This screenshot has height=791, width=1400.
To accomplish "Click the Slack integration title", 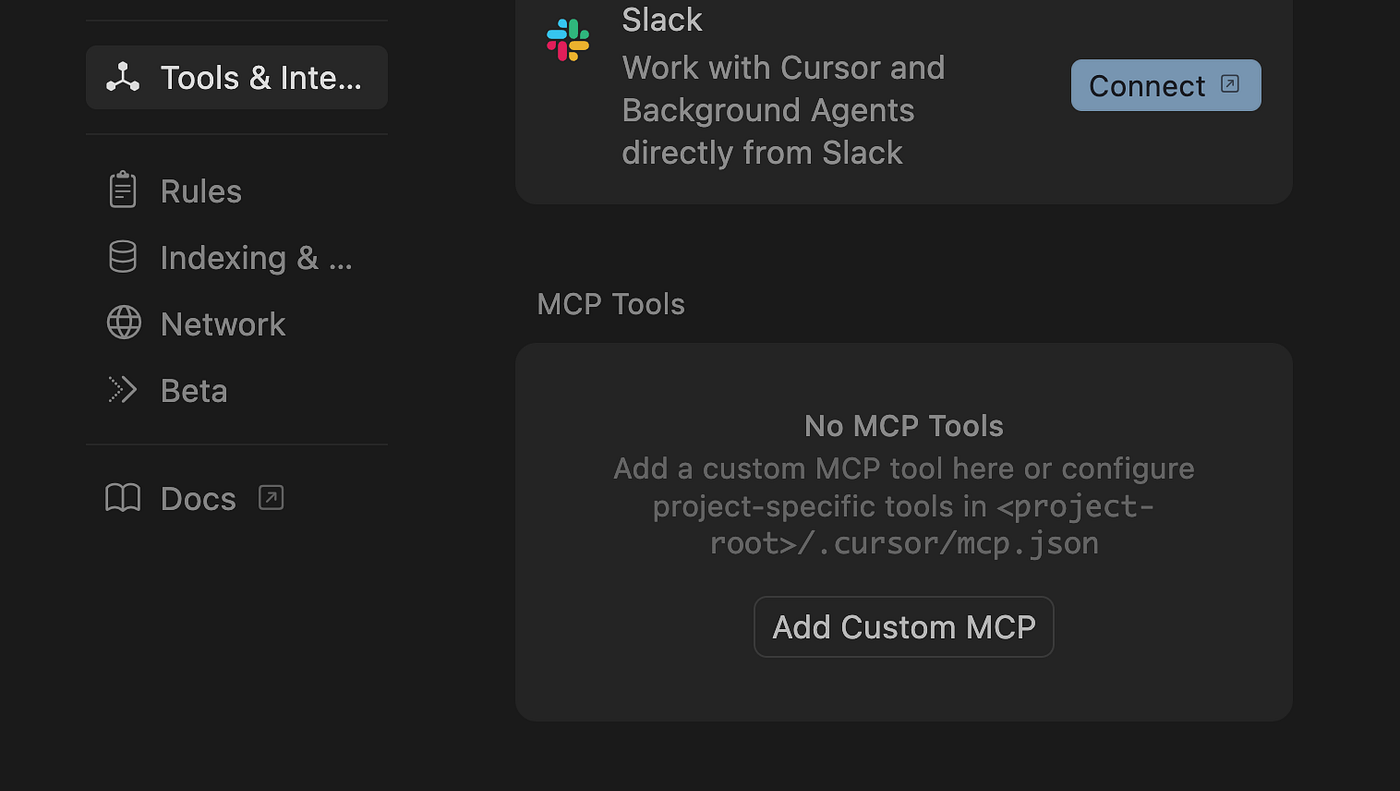I will point(662,19).
